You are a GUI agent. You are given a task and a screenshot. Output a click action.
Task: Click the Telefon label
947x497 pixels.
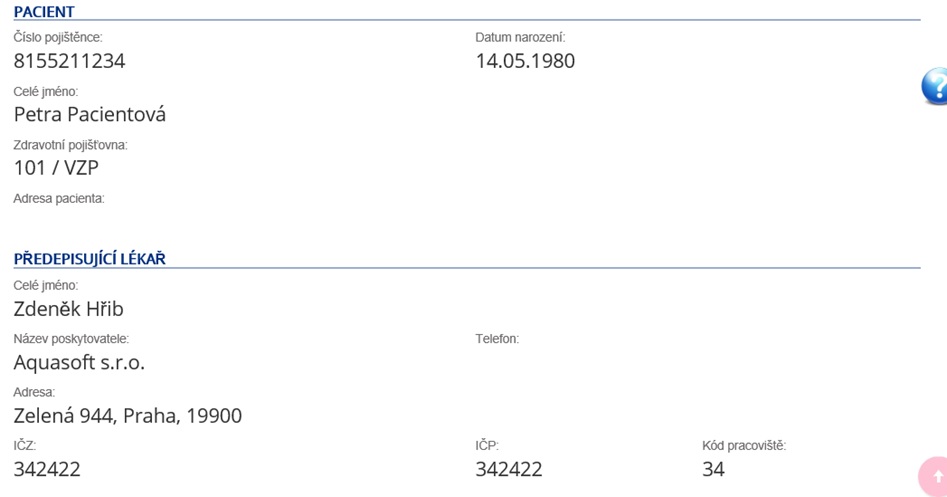tap(497, 339)
